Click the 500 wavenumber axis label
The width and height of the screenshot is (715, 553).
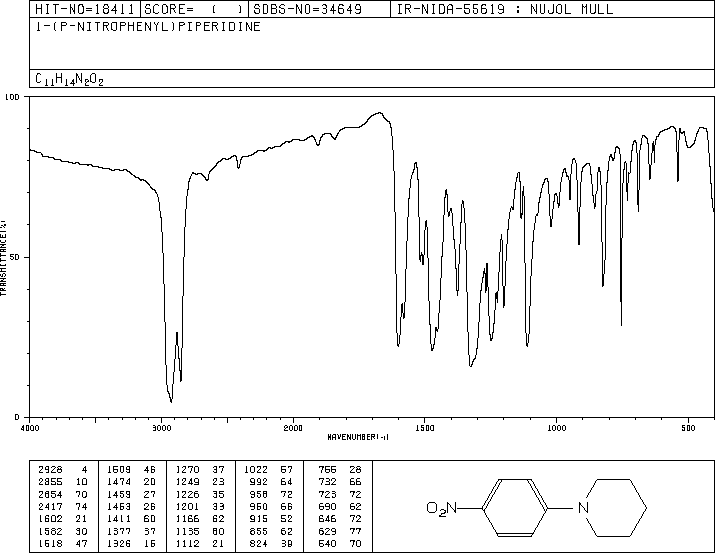pos(688,428)
